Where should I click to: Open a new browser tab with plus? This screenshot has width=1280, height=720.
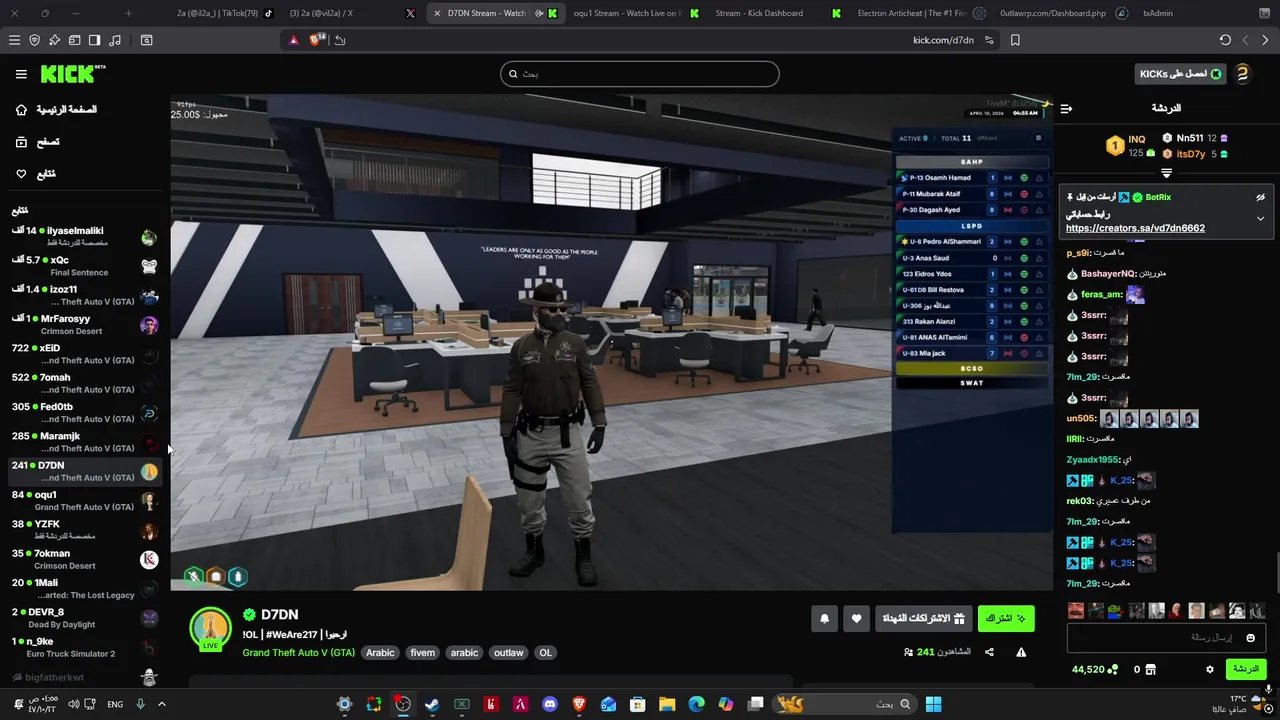pyautogui.click(x=128, y=13)
